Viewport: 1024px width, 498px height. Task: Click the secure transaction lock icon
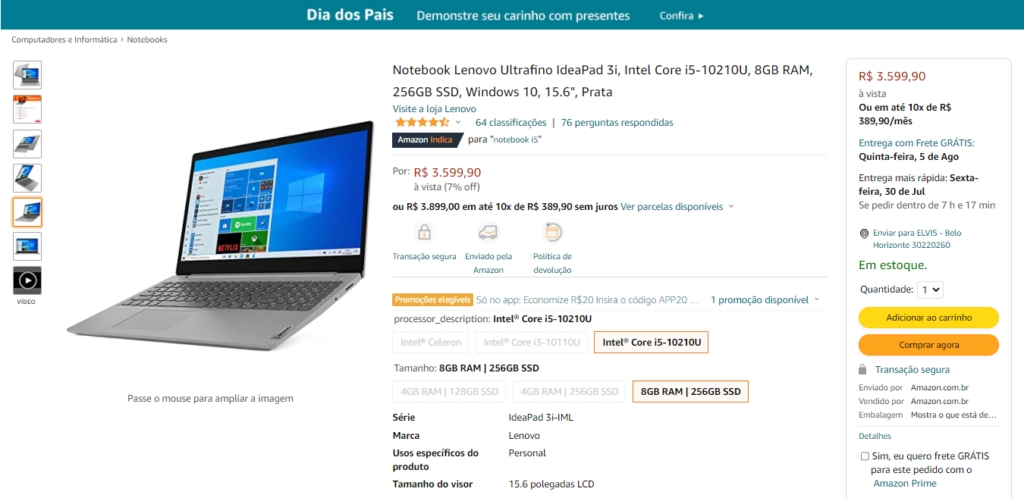(424, 232)
